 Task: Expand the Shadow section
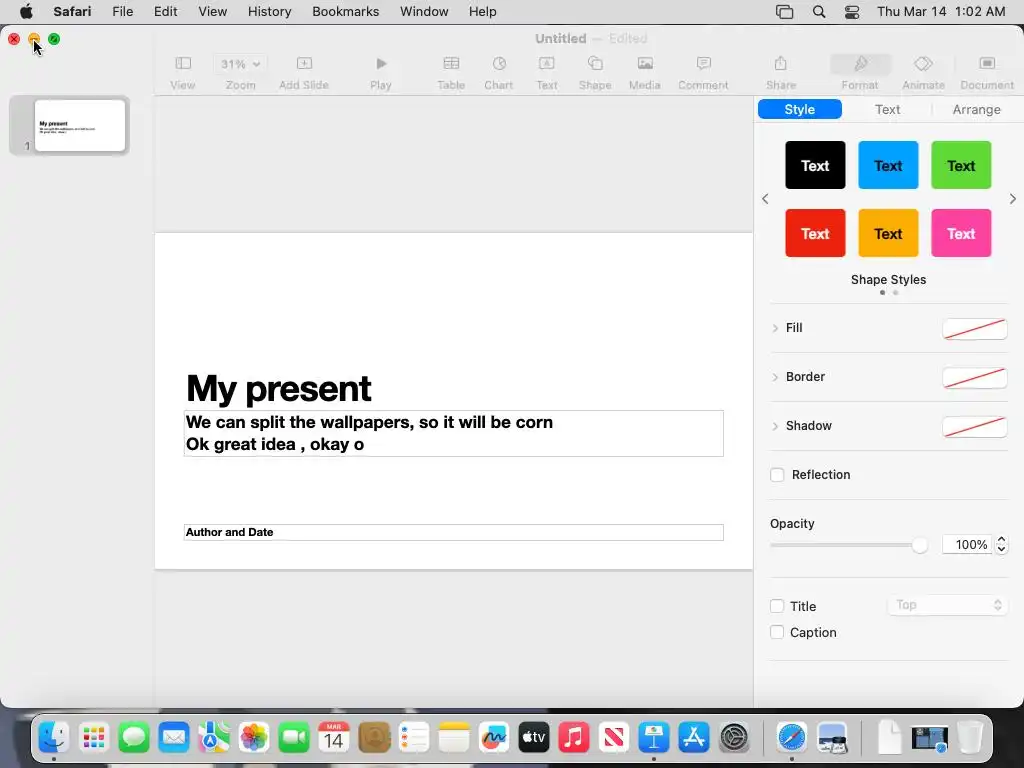775,426
